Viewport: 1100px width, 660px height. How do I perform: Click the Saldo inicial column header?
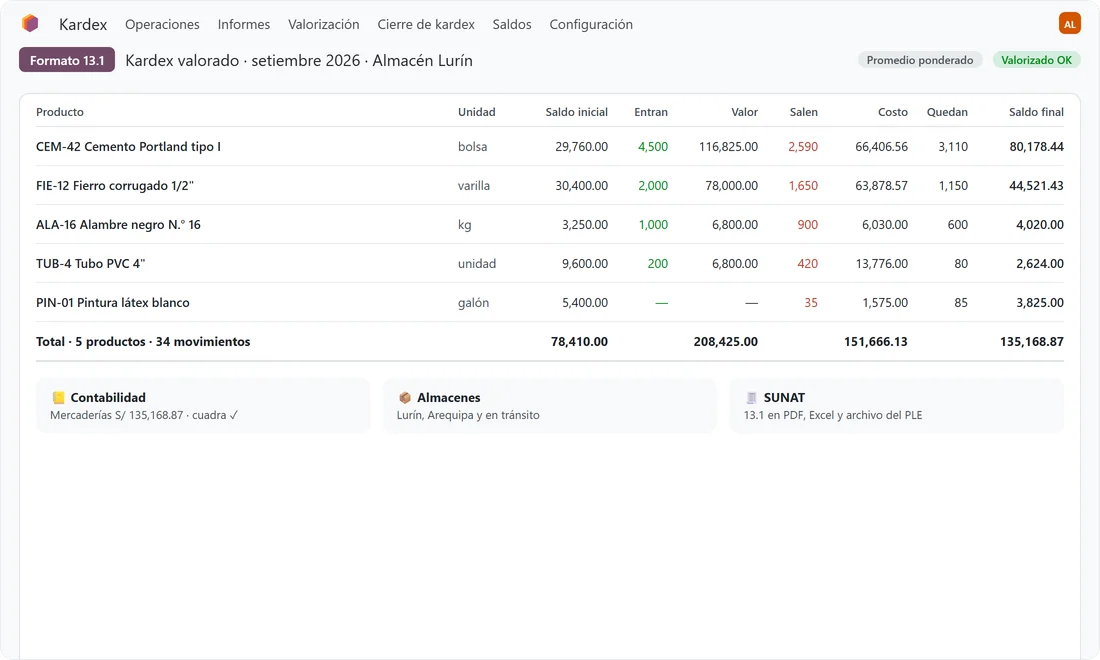click(577, 112)
